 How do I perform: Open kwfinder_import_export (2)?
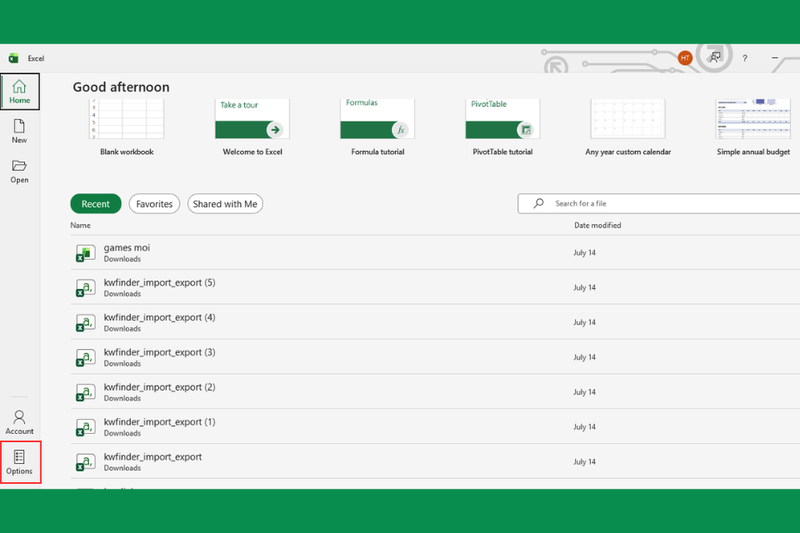[x=435, y=392]
